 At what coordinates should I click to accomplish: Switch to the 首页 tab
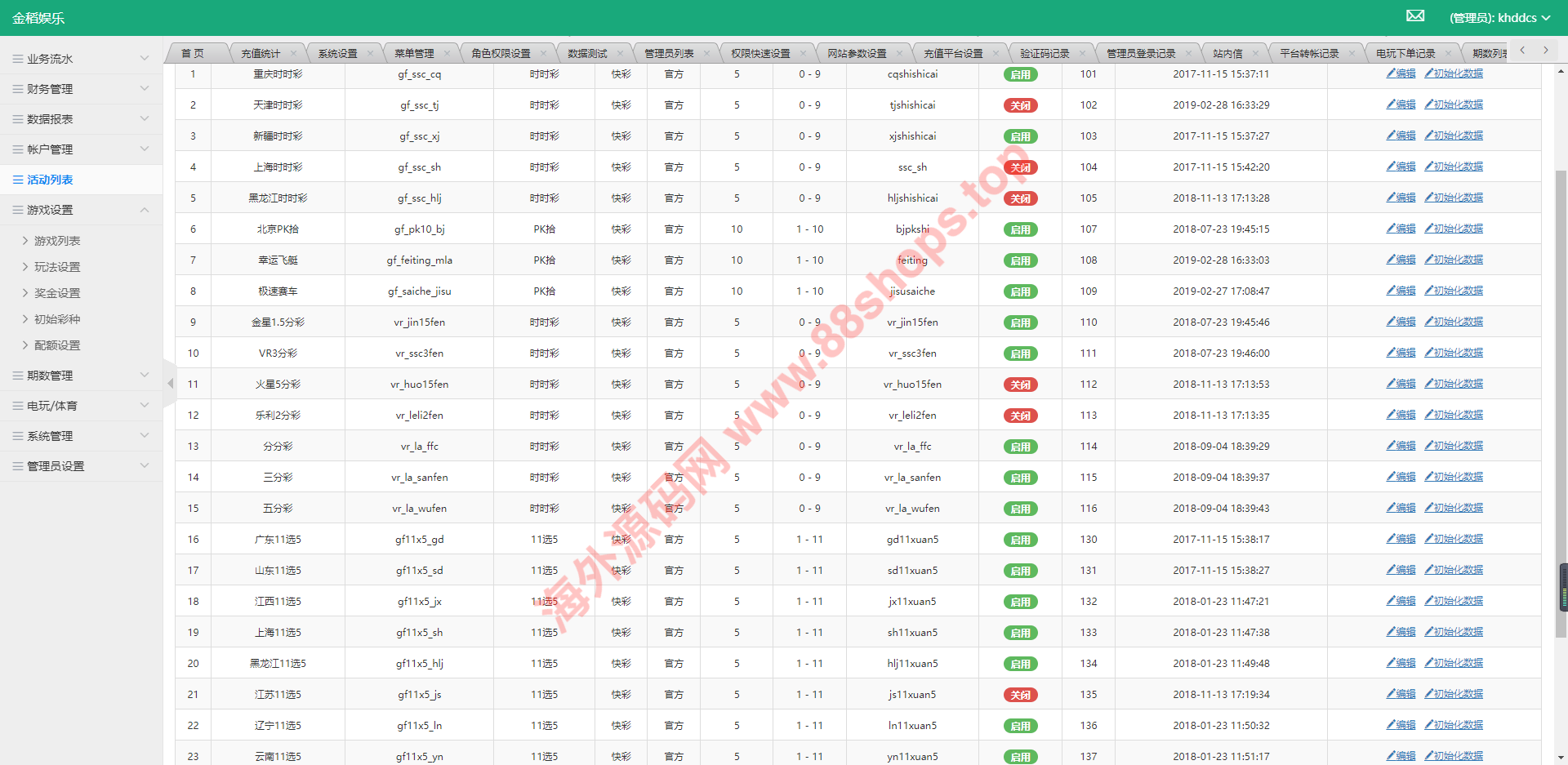click(193, 54)
